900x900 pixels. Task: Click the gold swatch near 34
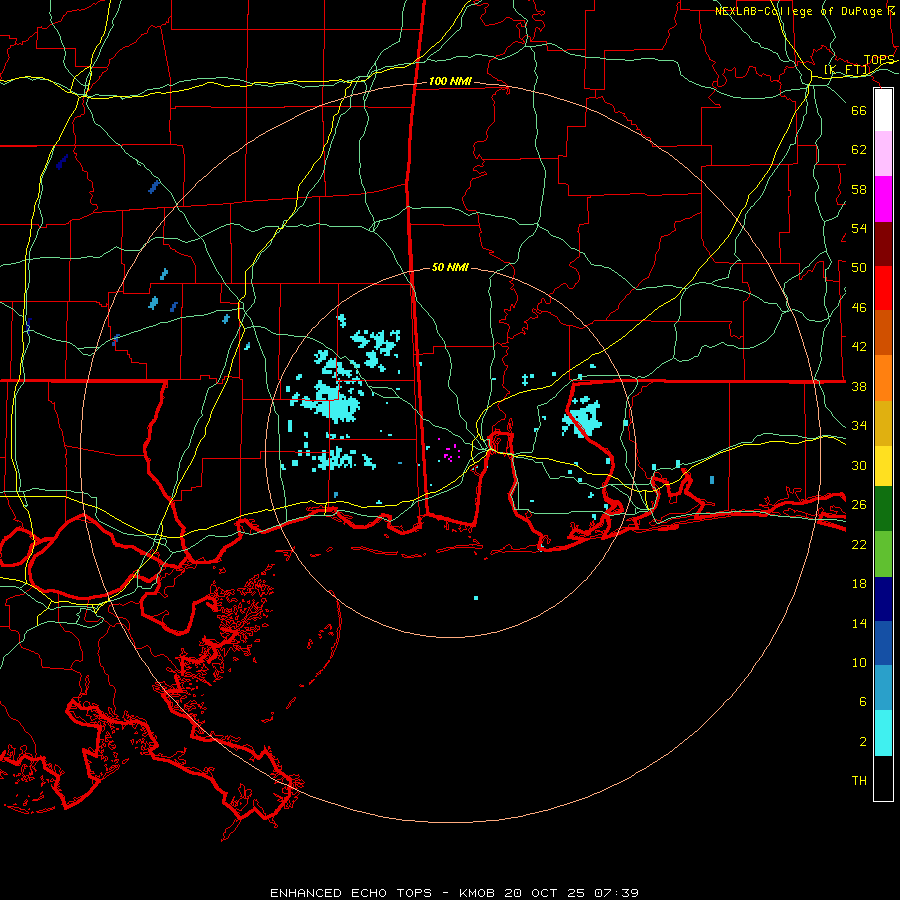[883, 423]
